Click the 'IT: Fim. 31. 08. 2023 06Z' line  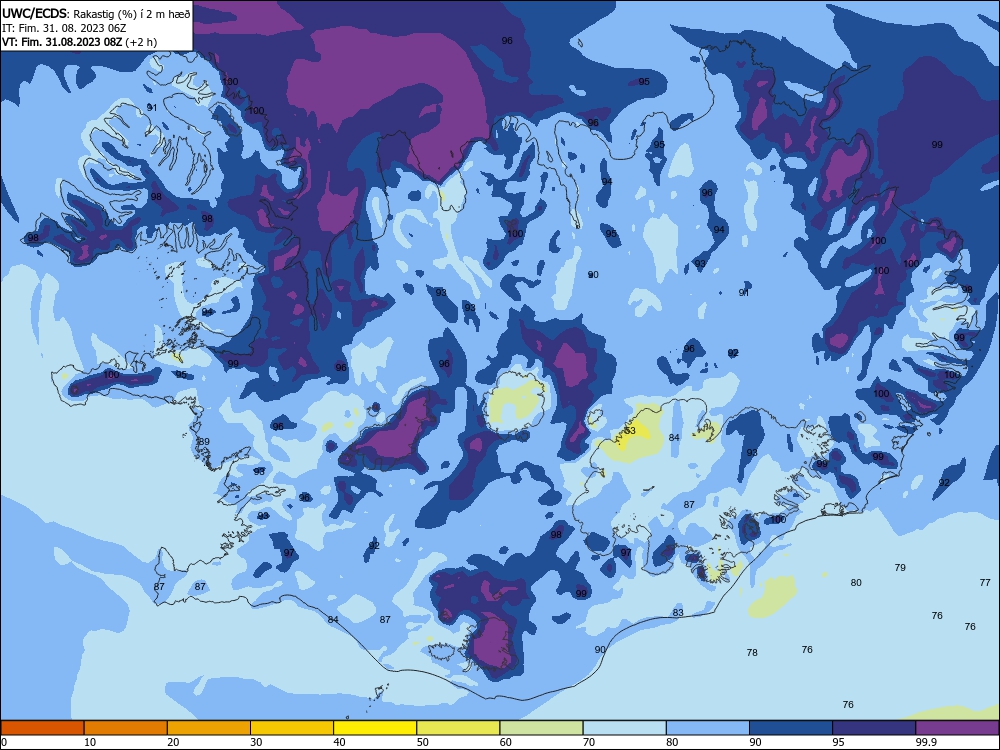coord(64,28)
